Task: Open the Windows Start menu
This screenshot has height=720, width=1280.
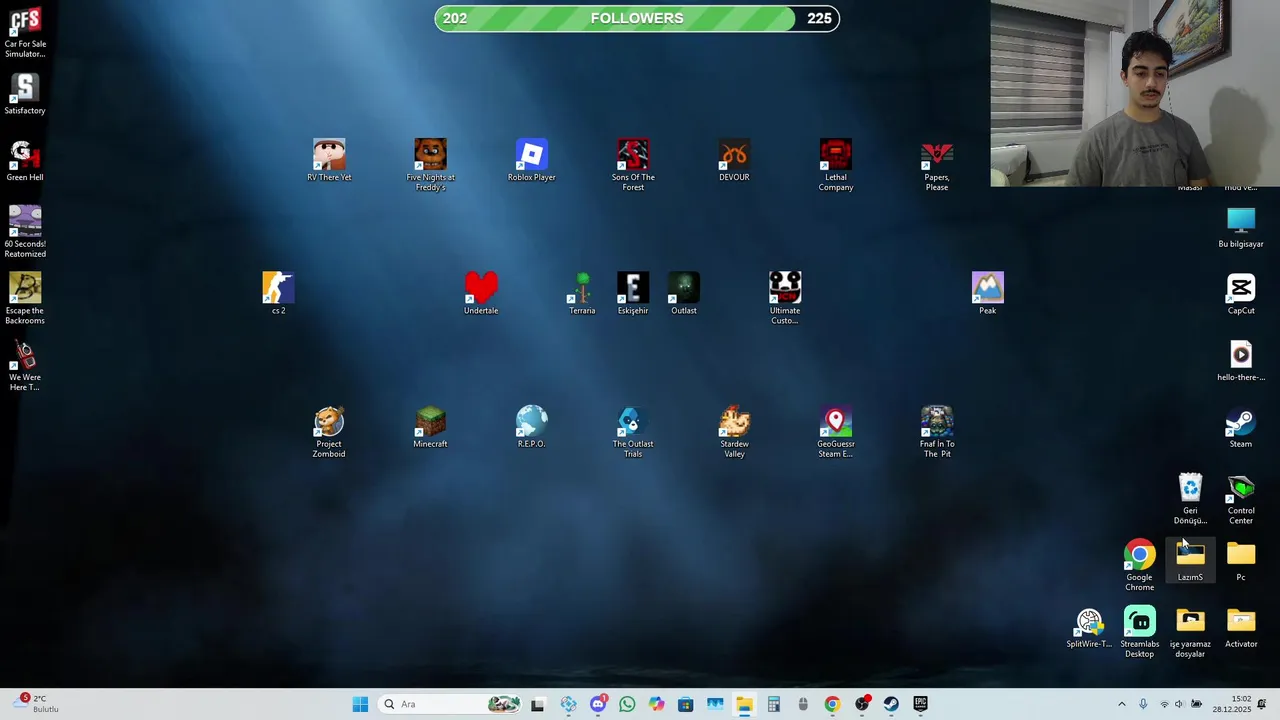Action: (x=360, y=704)
